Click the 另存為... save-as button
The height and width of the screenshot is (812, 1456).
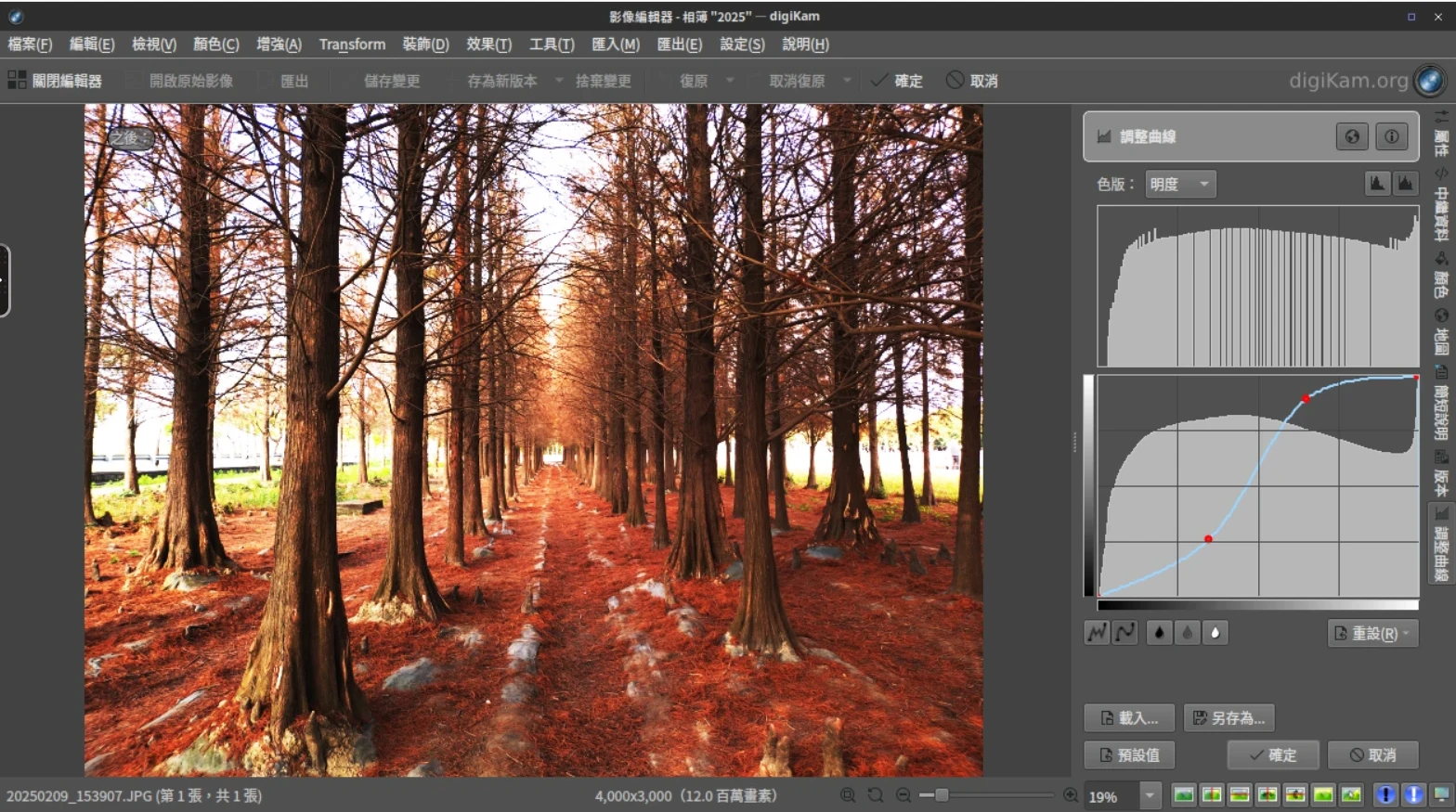click(1228, 717)
